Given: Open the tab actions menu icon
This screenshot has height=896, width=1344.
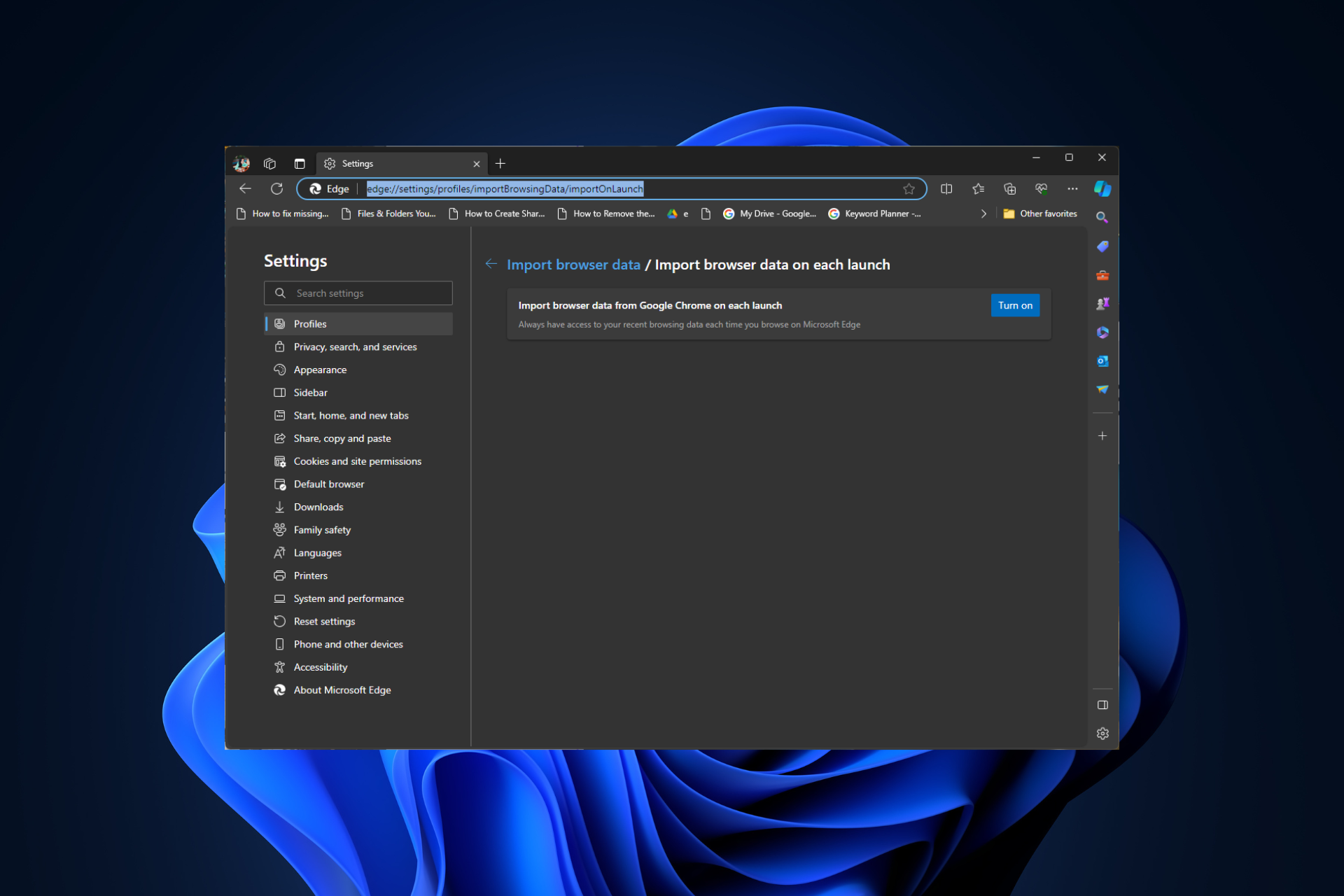Looking at the screenshot, I should [x=300, y=164].
